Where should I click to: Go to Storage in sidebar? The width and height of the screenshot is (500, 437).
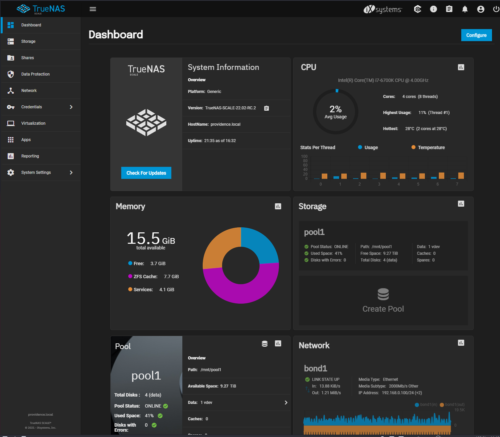[41, 41]
